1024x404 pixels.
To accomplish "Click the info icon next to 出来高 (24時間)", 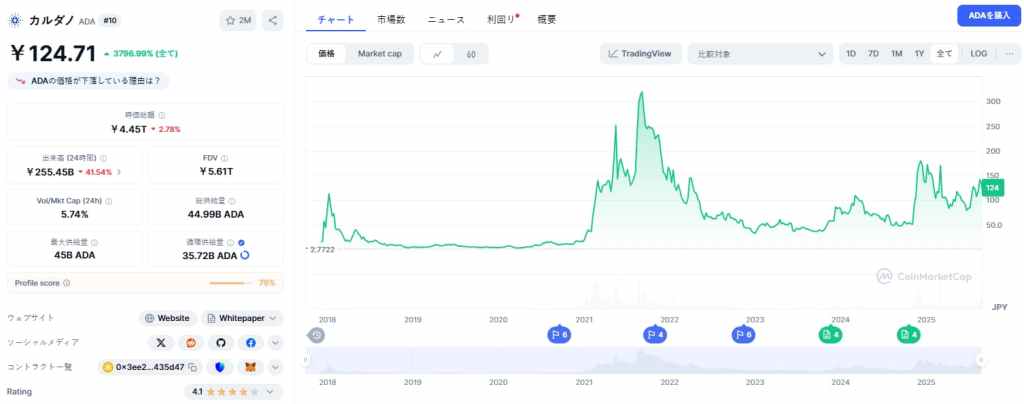I will (104, 158).
